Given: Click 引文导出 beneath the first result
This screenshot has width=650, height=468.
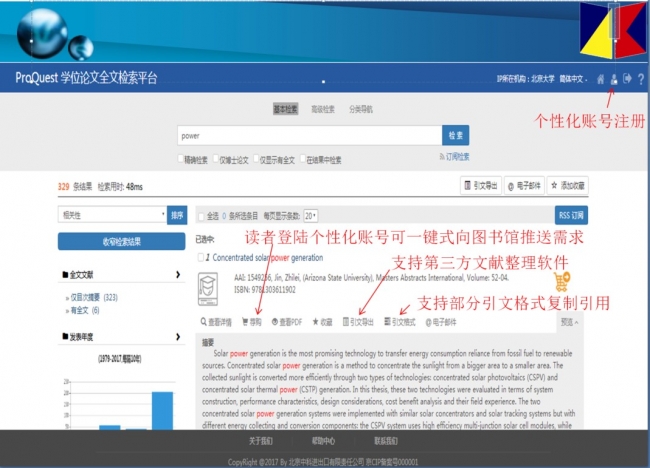Looking at the screenshot, I should [x=358, y=322].
